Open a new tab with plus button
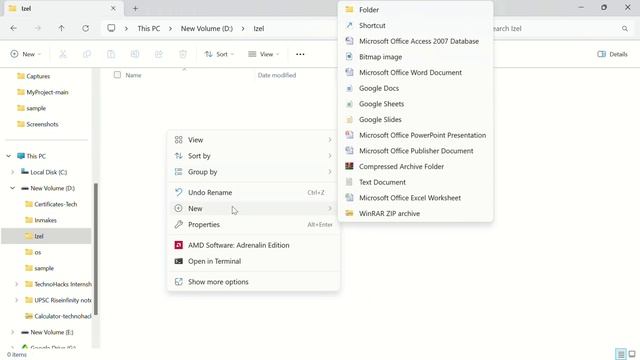Viewport: 640px width, 360px height. point(135,8)
